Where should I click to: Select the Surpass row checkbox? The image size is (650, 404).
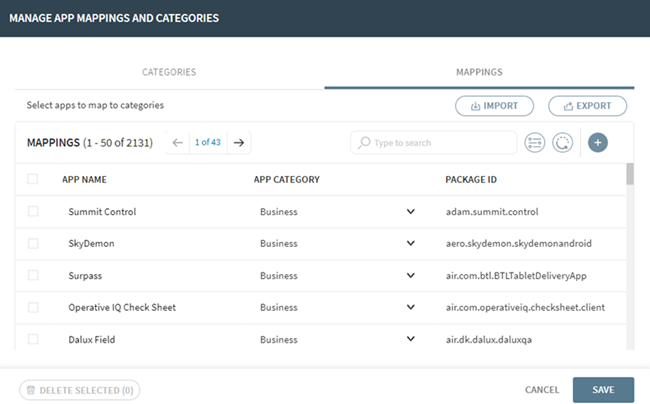[33, 275]
